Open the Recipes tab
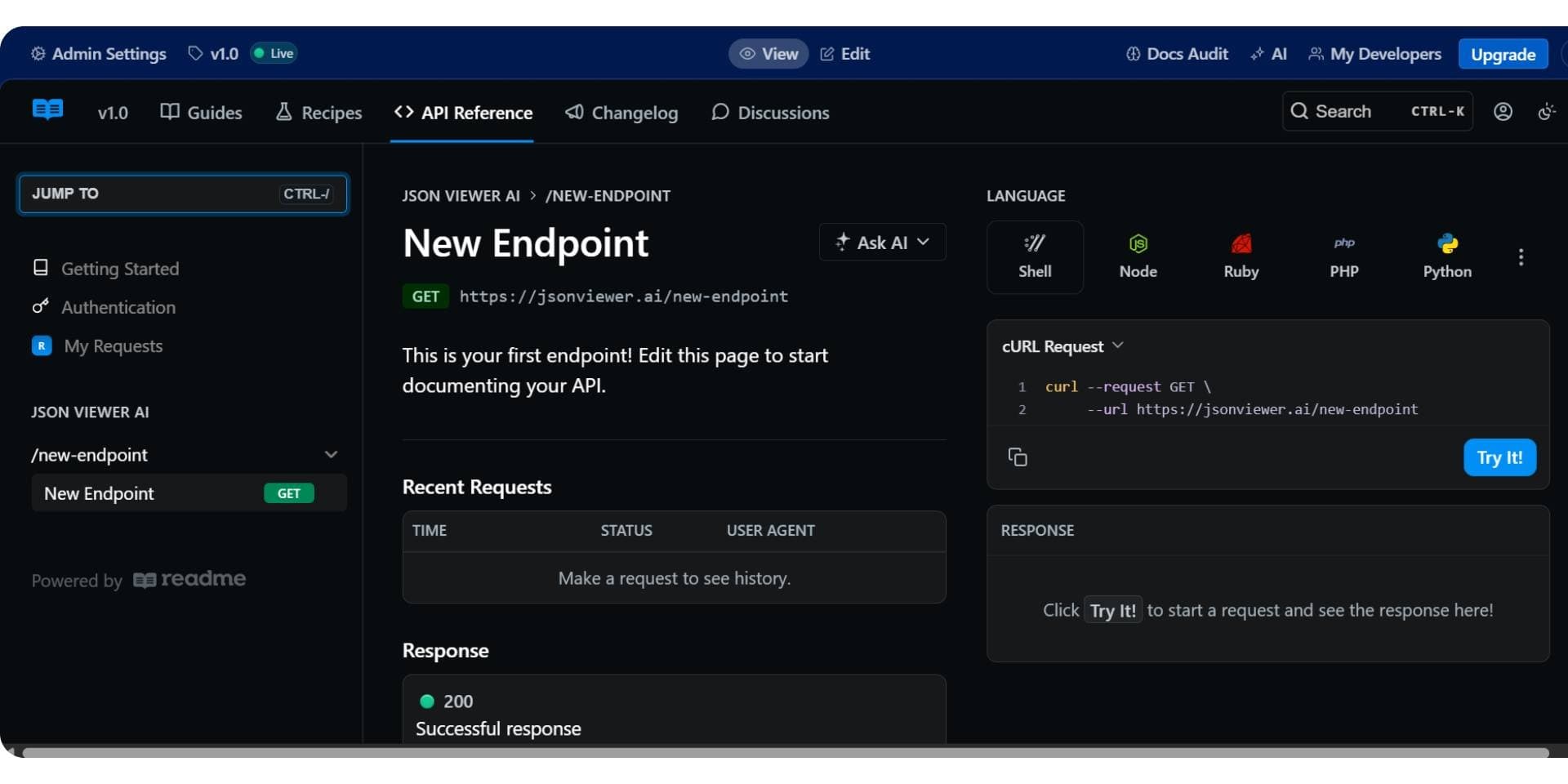The image size is (1568, 784). click(x=319, y=113)
